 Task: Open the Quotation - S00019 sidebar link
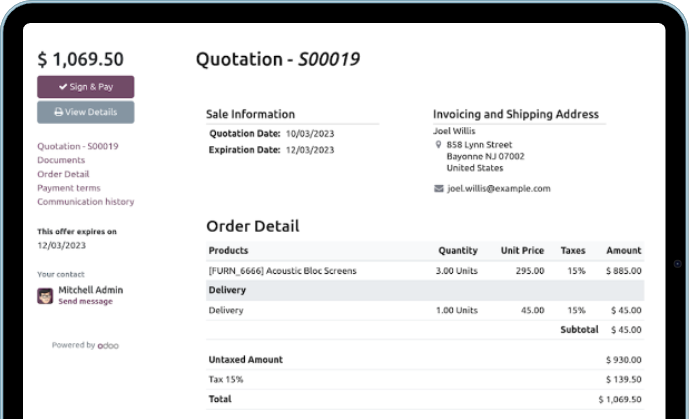coord(78,146)
